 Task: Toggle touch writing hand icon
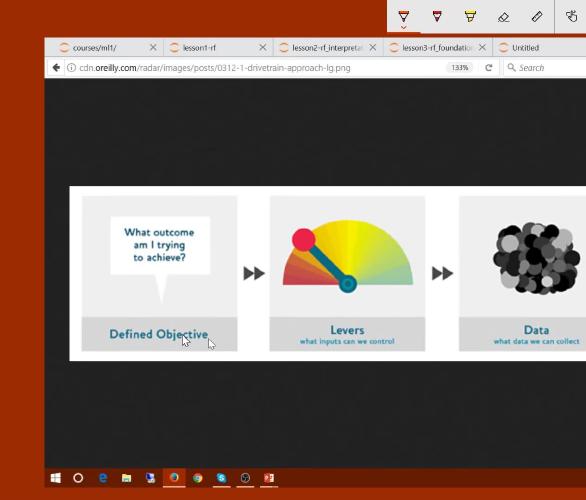[x=571, y=16]
